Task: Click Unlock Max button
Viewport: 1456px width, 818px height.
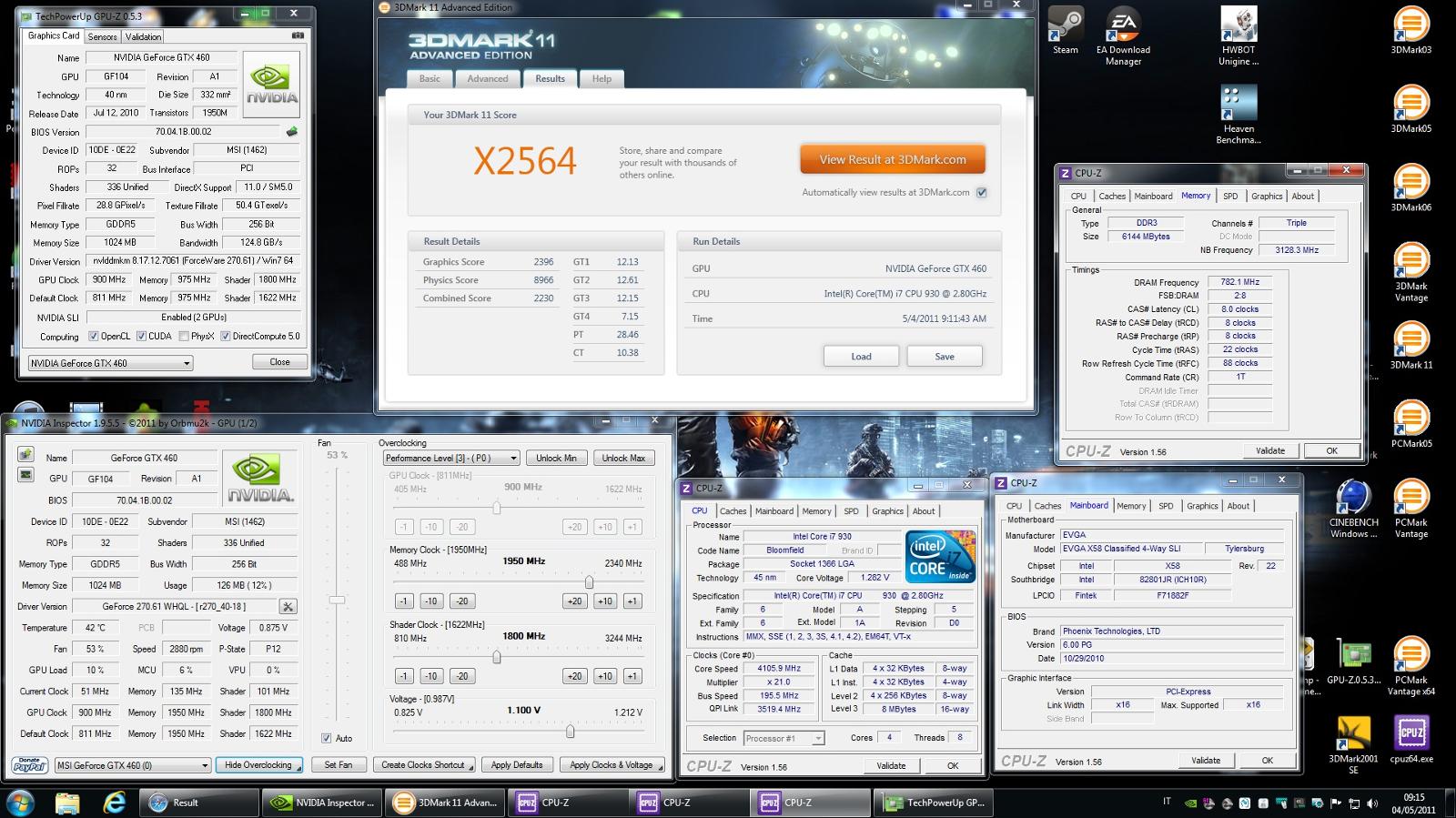Action: pyautogui.click(x=623, y=458)
